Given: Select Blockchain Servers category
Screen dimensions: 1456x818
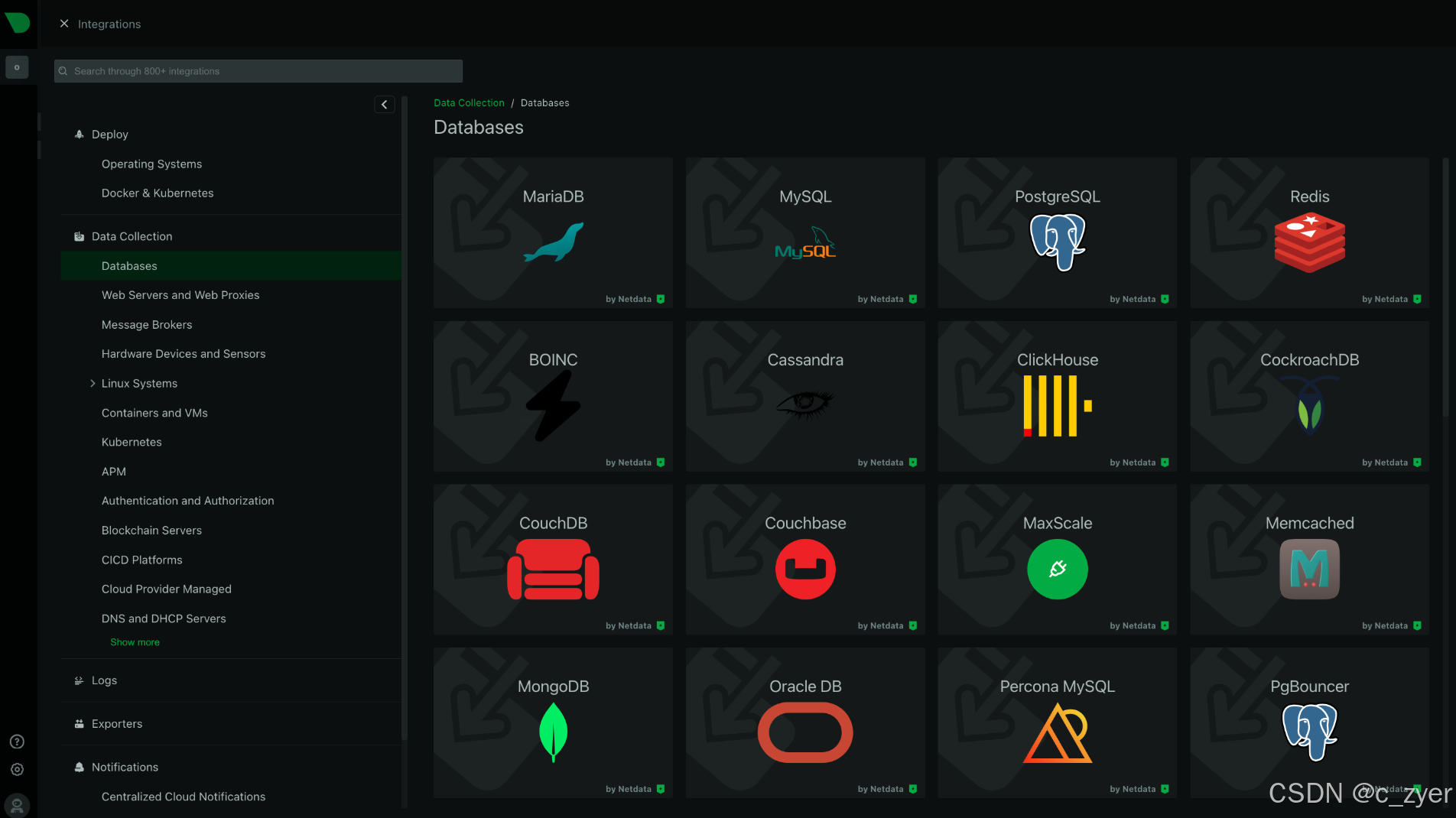Looking at the screenshot, I should (x=151, y=531).
